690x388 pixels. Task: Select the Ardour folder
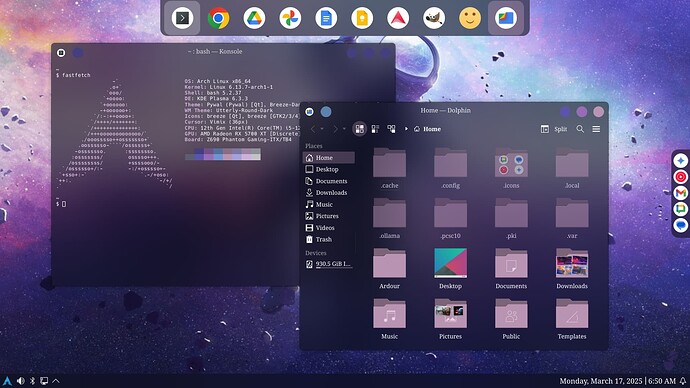pos(389,269)
